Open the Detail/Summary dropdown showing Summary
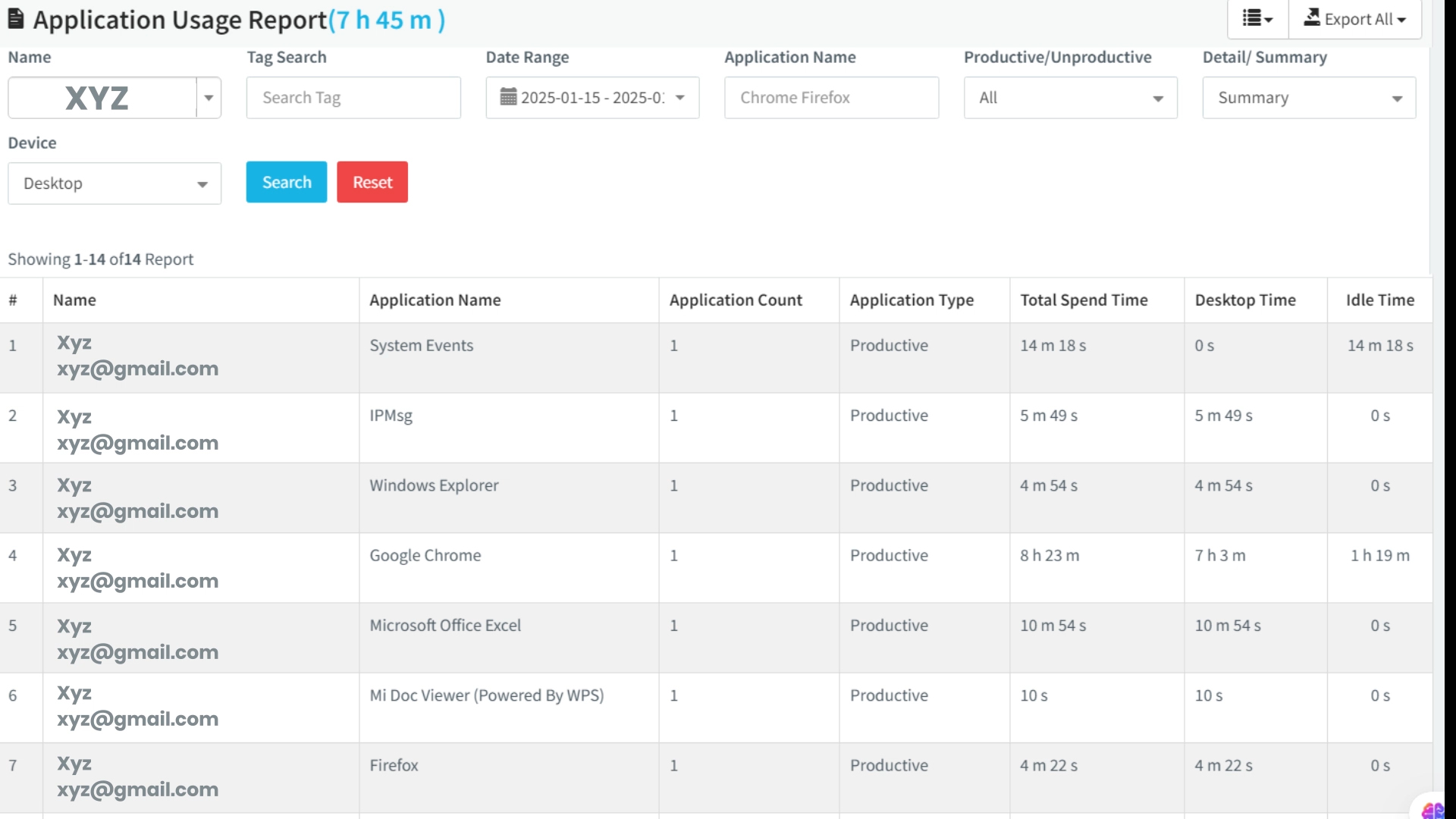 pos(1309,98)
